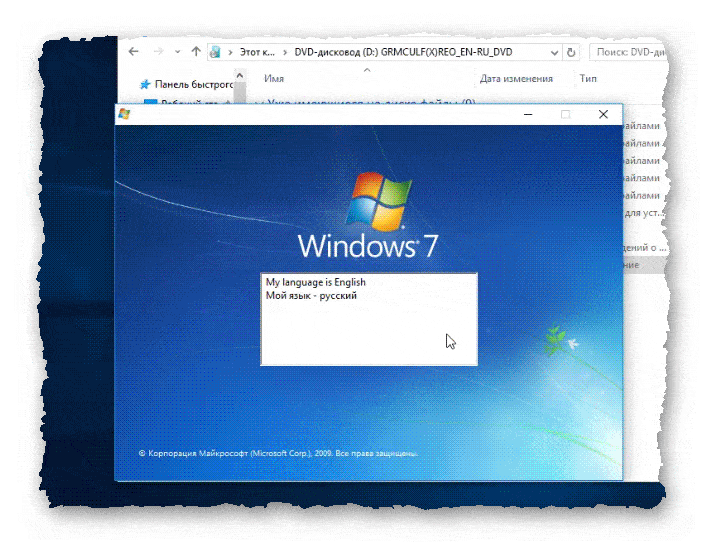This screenshot has width=704, height=544.
Task: Minimize the Windows 7 setup window
Action: pyautogui.click(x=528, y=114)
